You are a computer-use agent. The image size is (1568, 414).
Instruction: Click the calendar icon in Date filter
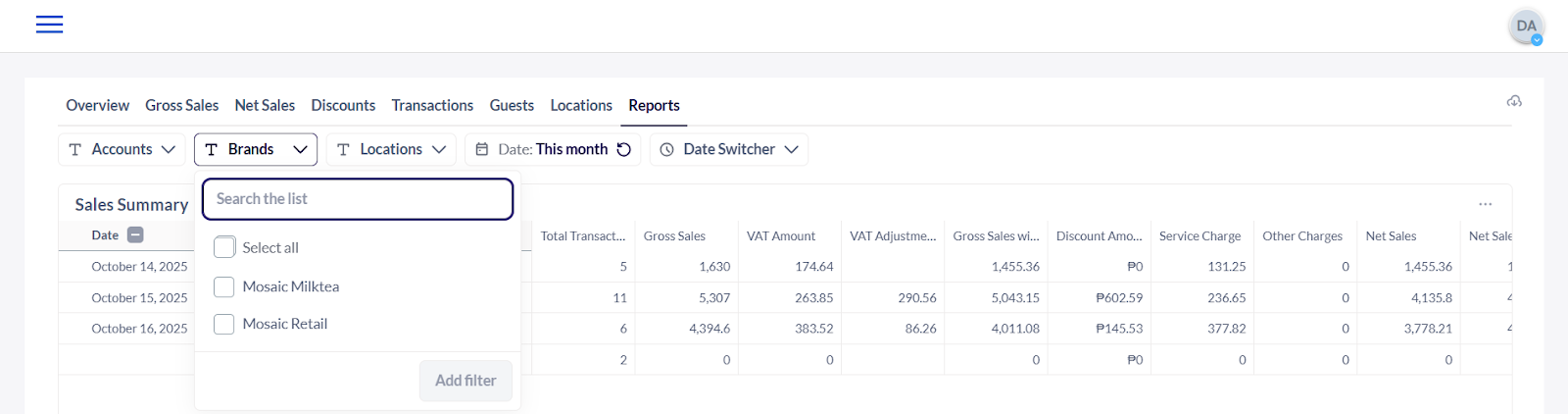coord(482,149)
